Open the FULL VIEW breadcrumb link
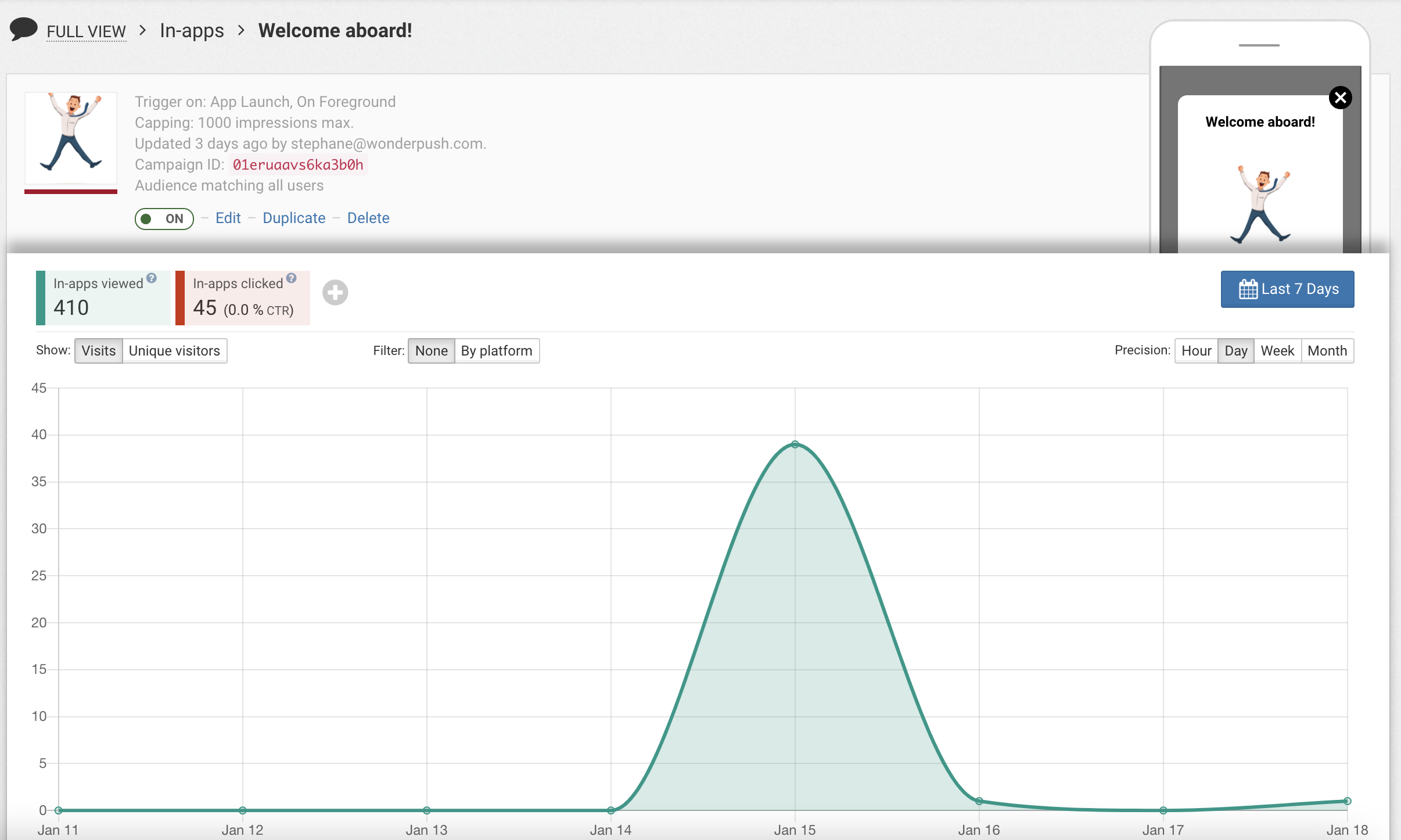The width and height of the screenshot is (1401, 840). point(86,31)
